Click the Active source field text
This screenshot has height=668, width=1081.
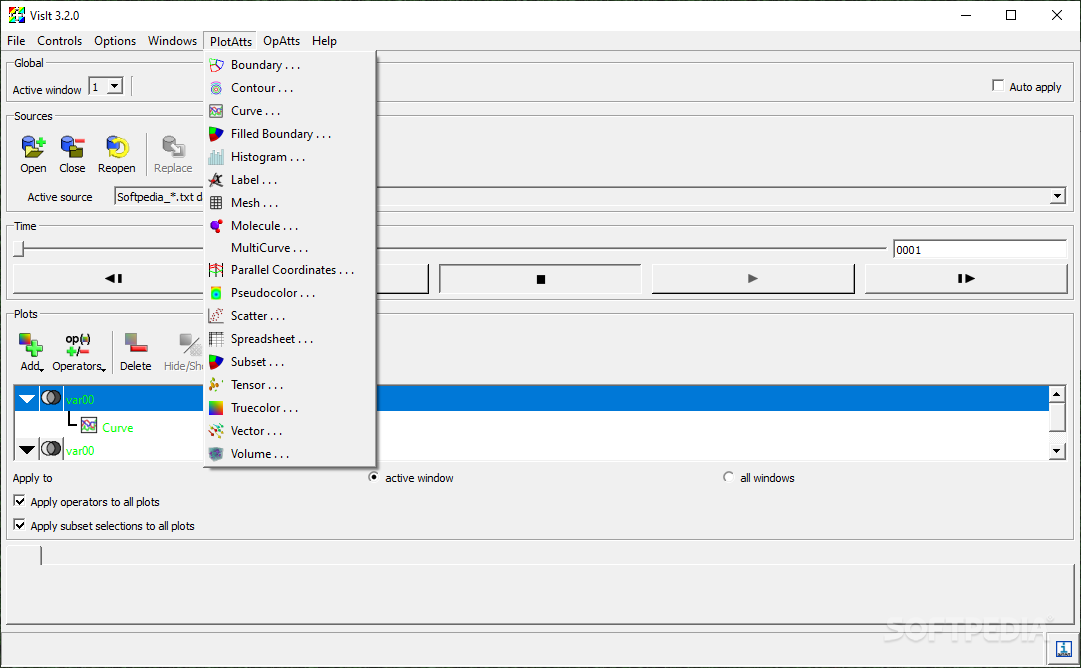pyautogui.click(x=159, y=196)
